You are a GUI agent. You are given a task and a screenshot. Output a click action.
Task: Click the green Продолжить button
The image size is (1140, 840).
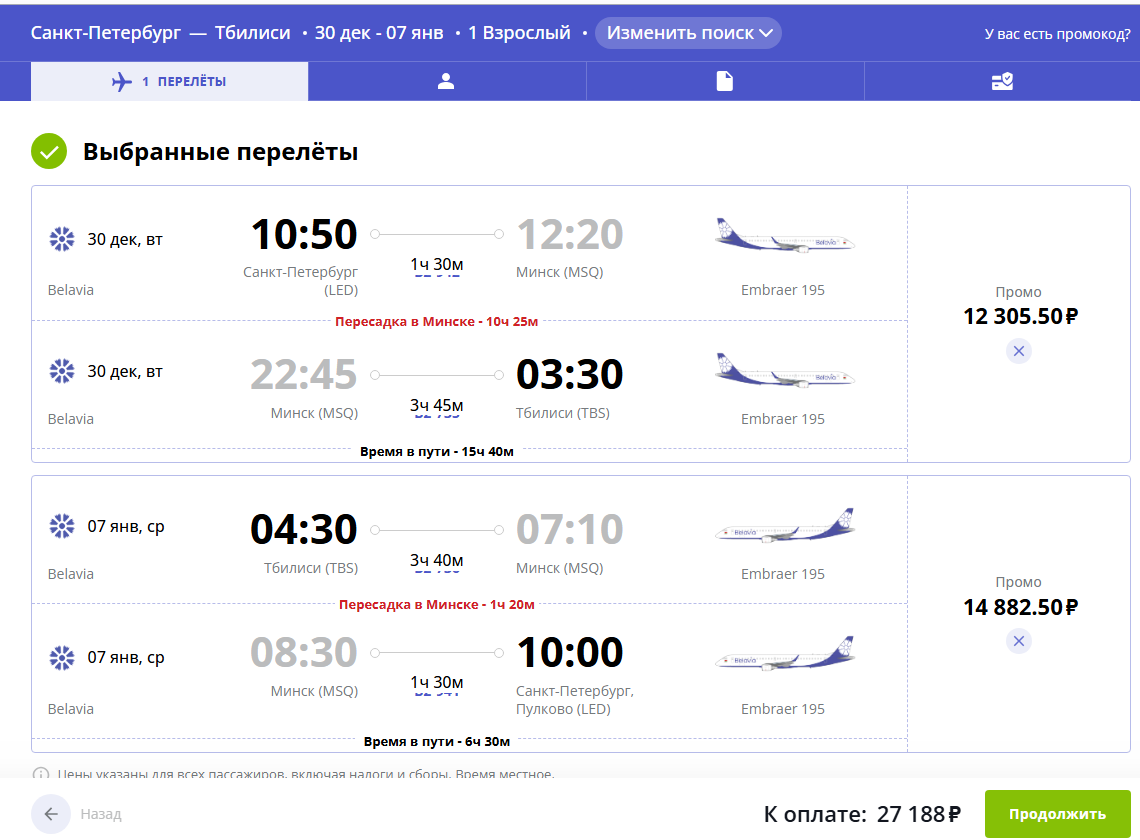coord(1057,814)
